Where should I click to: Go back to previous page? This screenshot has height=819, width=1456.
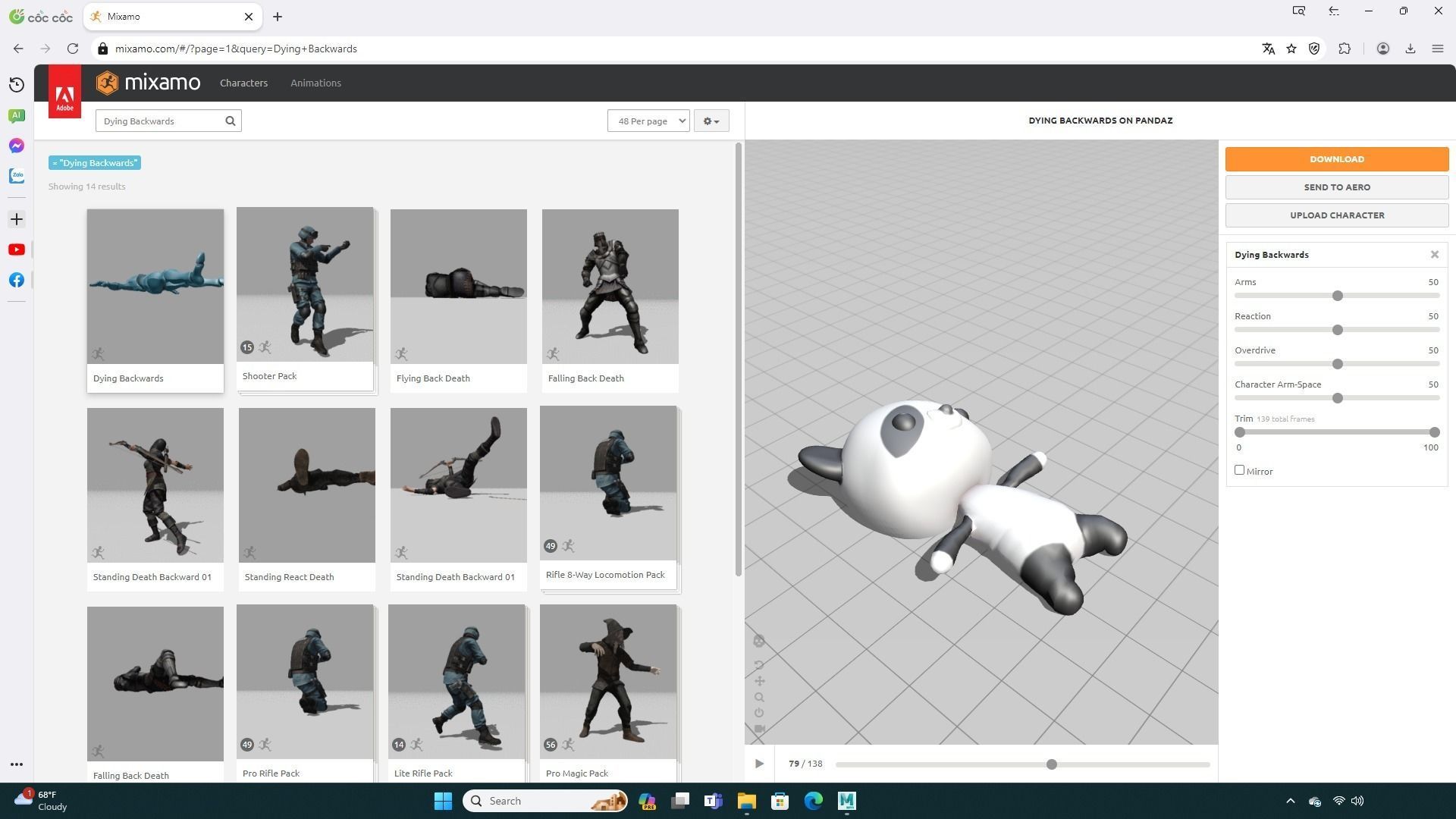[x=18, y=49]
